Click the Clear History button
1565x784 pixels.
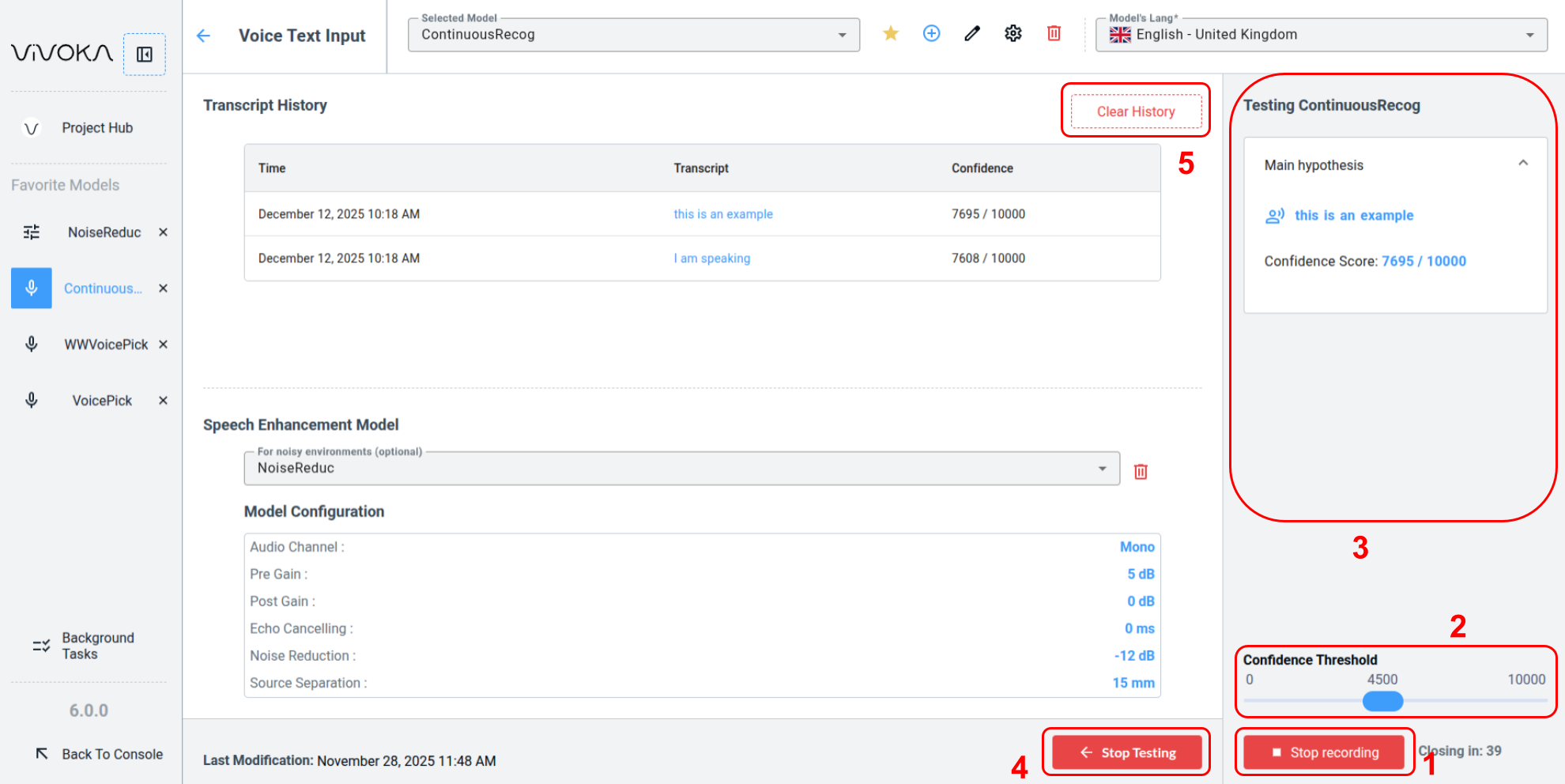[1136, 111]
